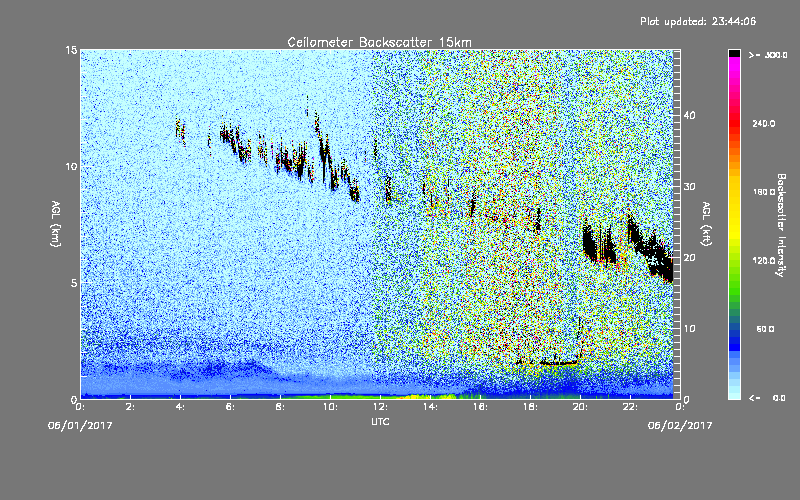Screen dimensions: 800x500
Task: Click the black '>= 300.0' colorbar segment
Action: pos(734,53)
